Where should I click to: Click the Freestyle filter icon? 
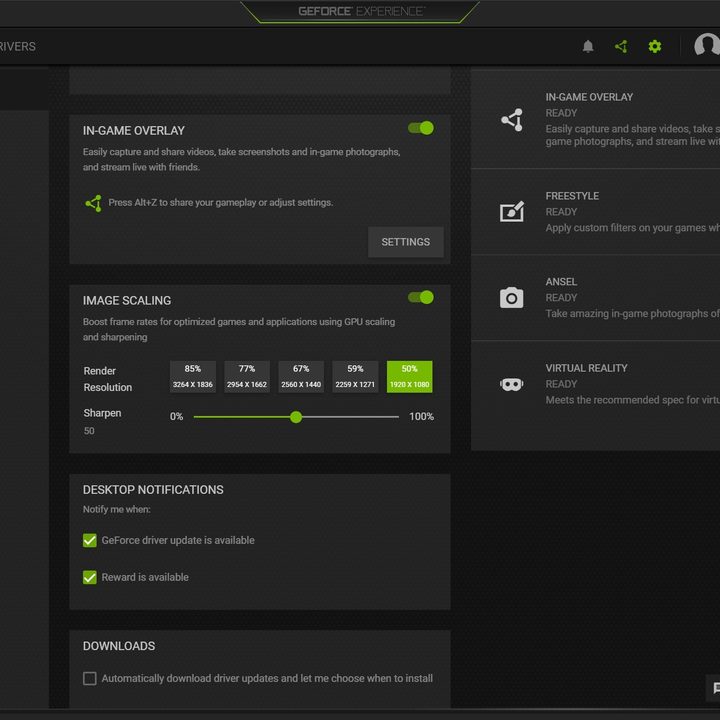click(x=512, y=211)
